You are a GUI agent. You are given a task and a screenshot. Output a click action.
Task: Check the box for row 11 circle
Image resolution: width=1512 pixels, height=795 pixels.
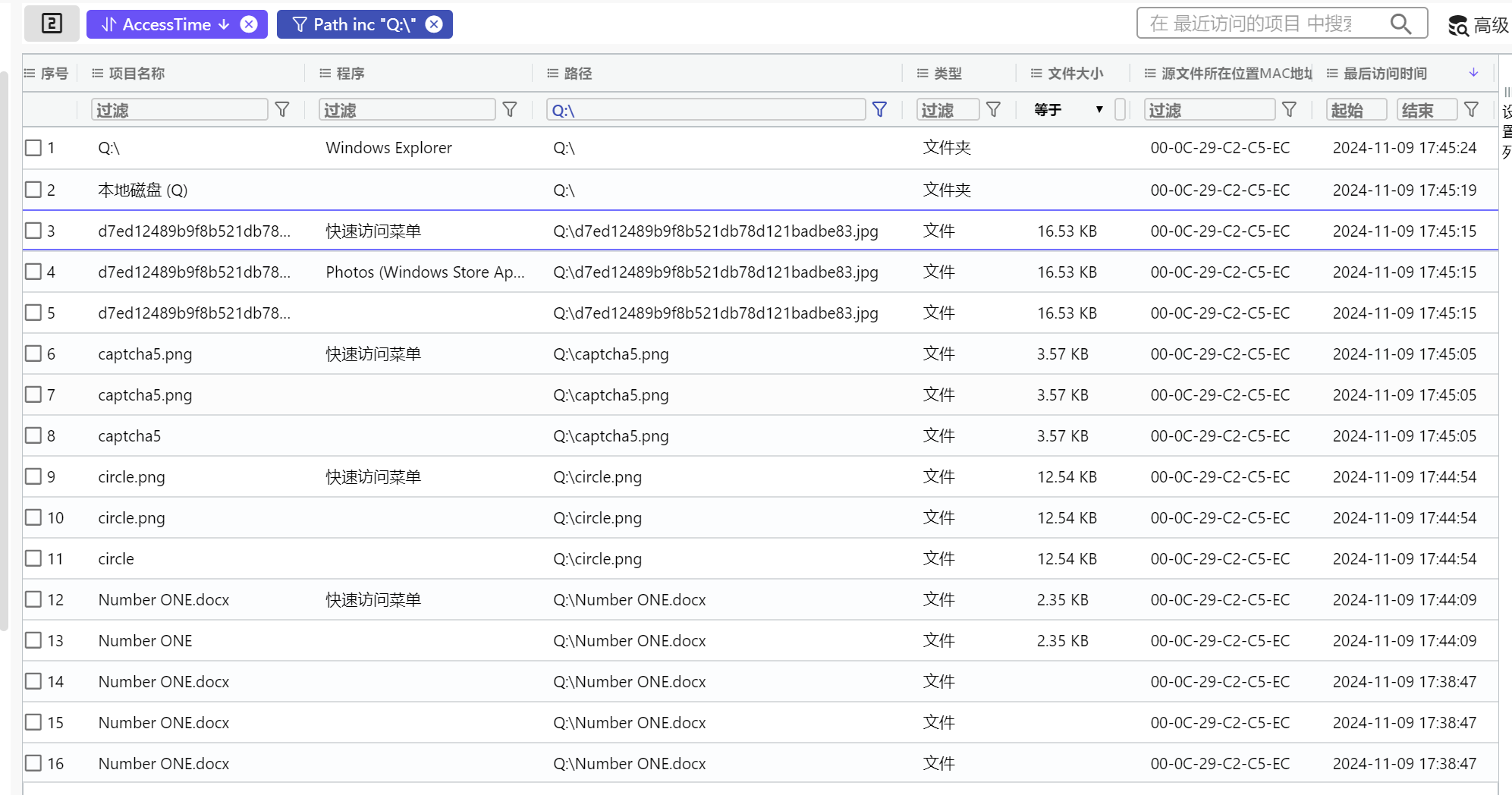(x=33, y=558)
